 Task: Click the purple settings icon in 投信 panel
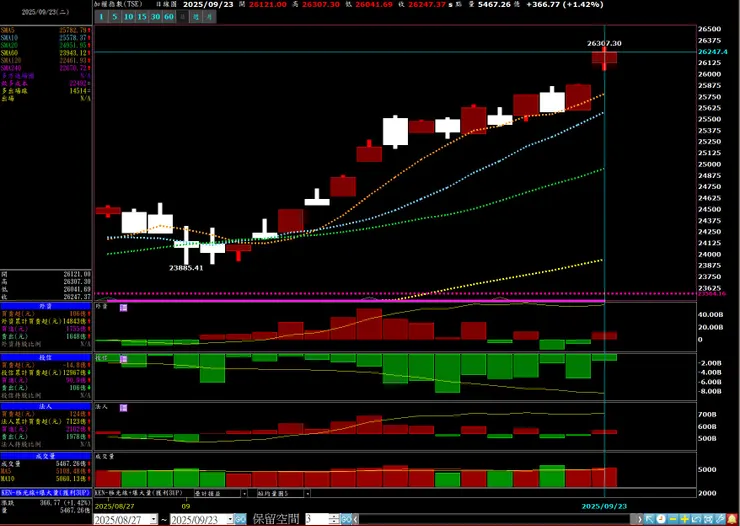click(x=123, y=359)
